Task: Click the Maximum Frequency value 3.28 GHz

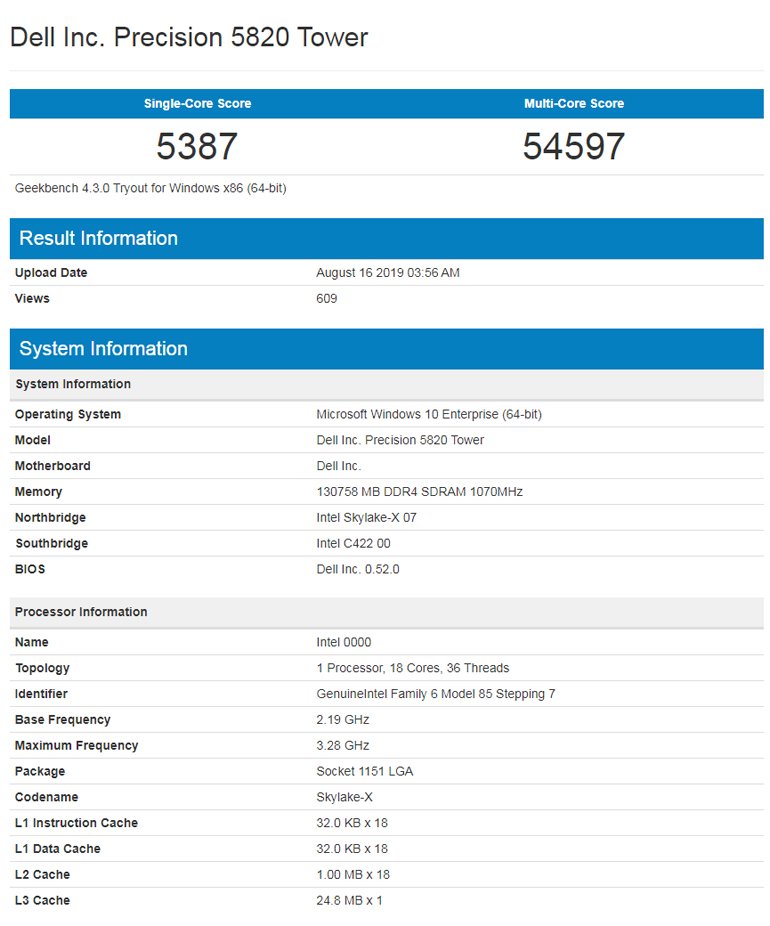Action: click(x=343, y=746)
